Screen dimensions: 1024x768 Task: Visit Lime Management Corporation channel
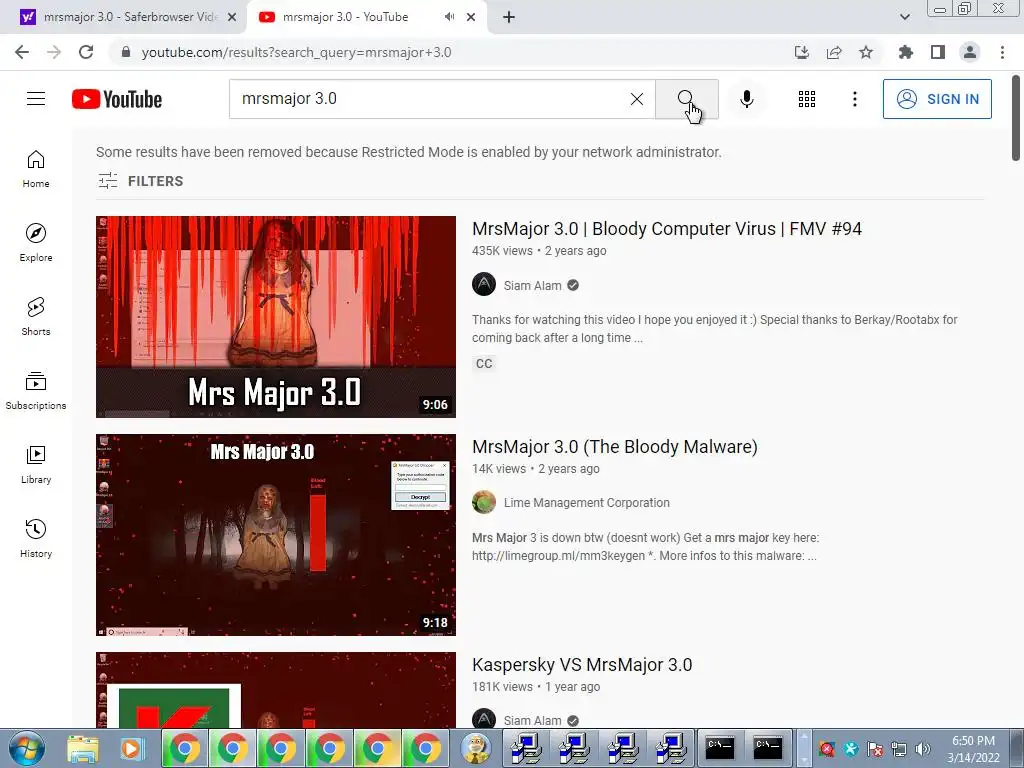tap(586, 503)
